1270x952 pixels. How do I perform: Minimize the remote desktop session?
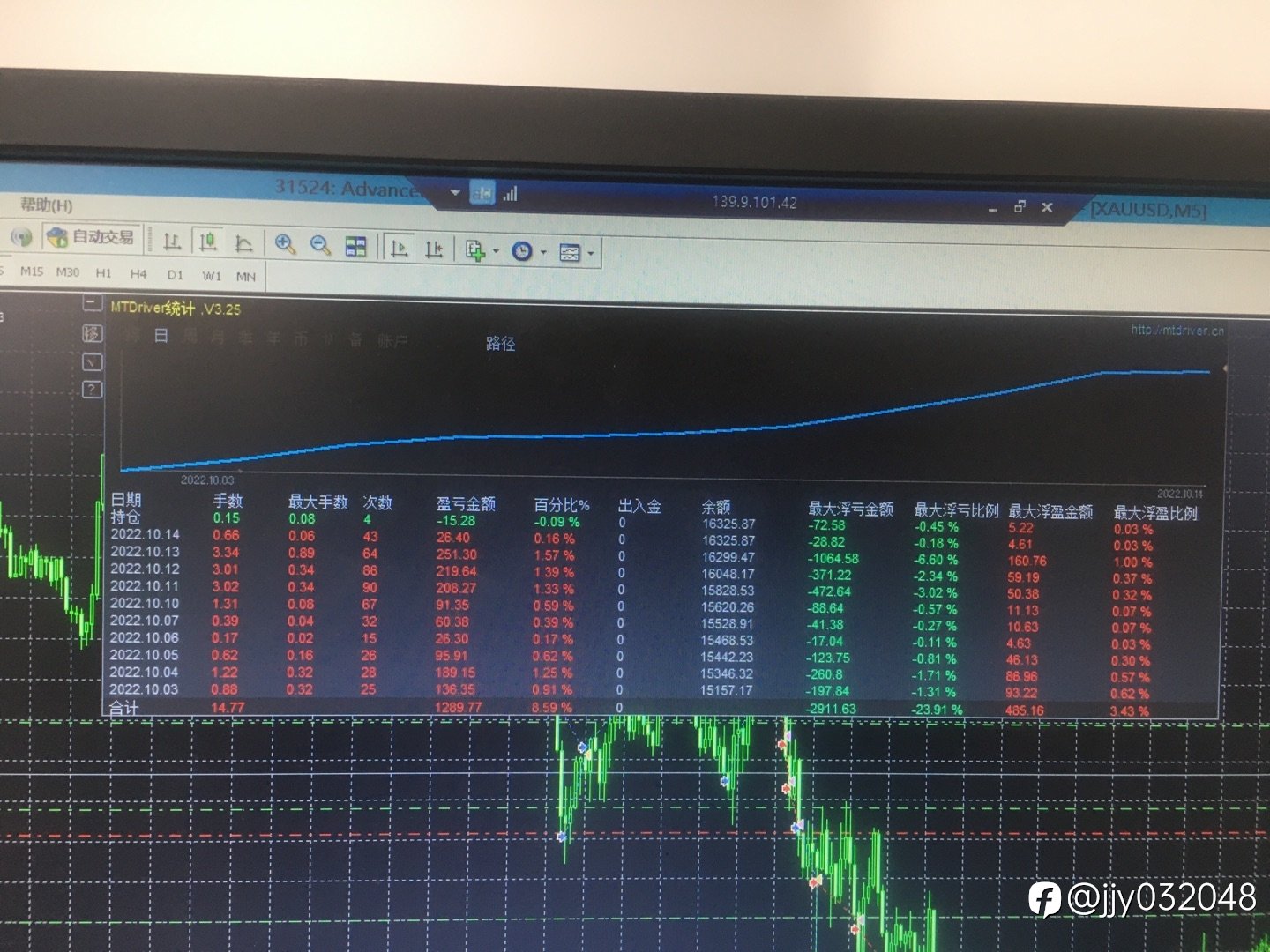click(992, 209)
